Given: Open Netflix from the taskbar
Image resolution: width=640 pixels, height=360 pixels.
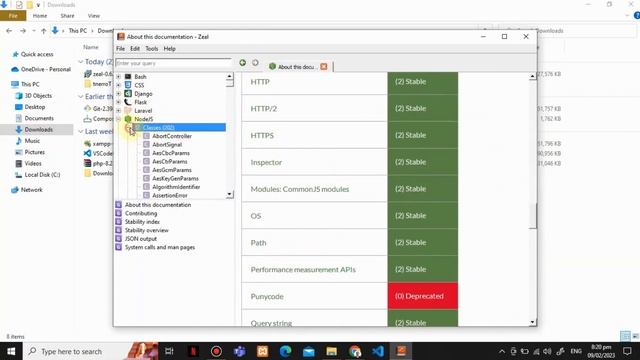Looking at the screenshot, I should (193, 351).
